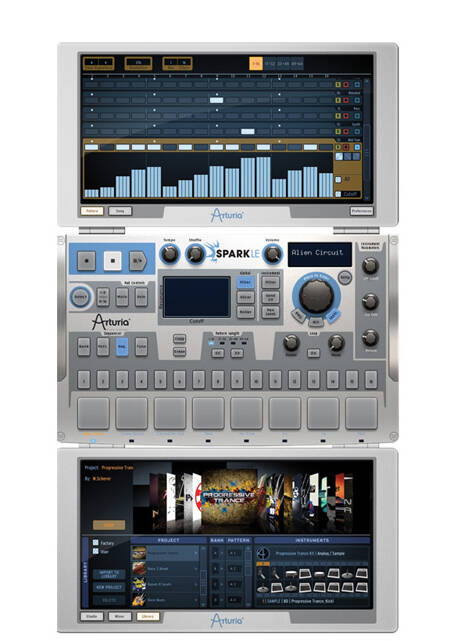Switch to the Studio tab
This screenshot has height=641, width=457.
coord(92,616)
